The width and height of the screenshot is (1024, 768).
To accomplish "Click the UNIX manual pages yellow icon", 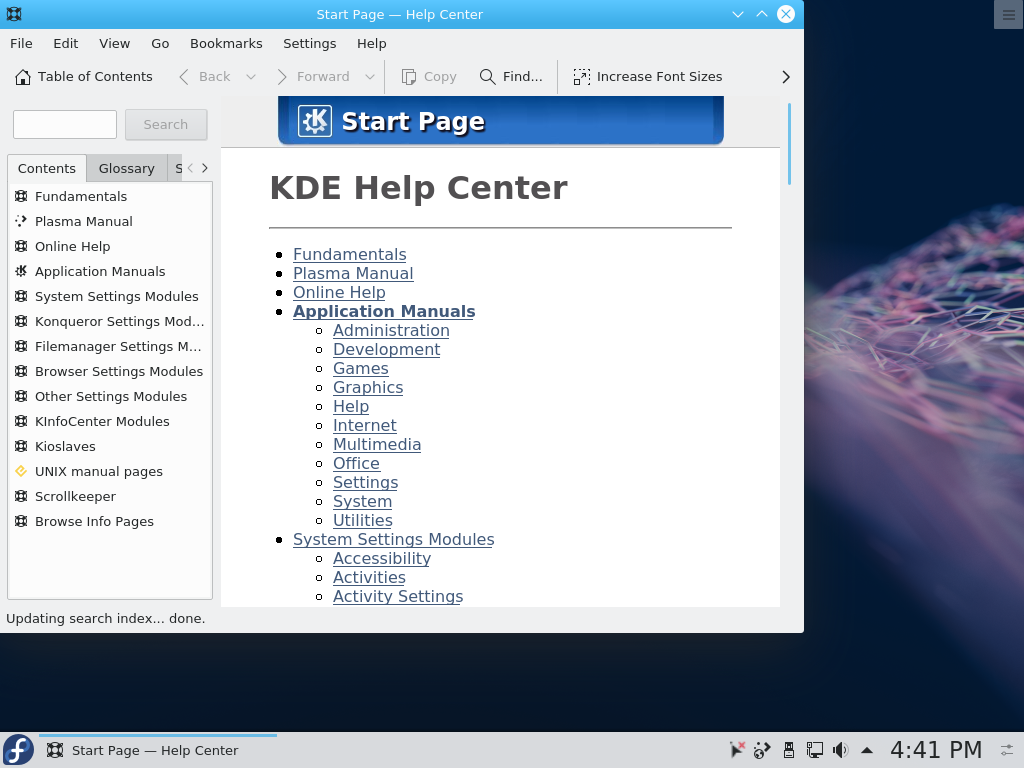I will coord(22,471).
